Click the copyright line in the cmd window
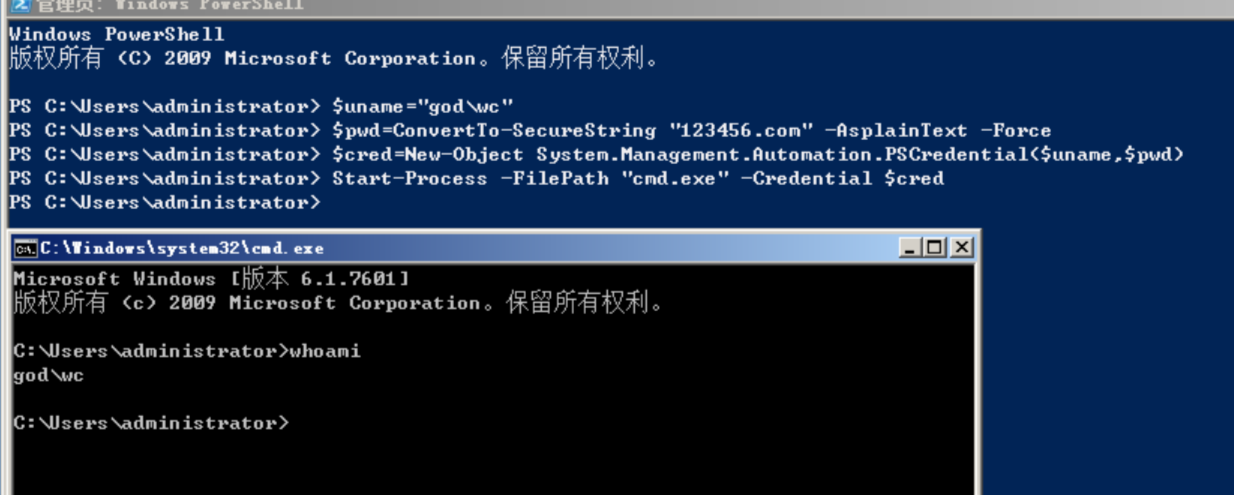The height and width of the screenshot is (495, 1234). click(338, 303)
